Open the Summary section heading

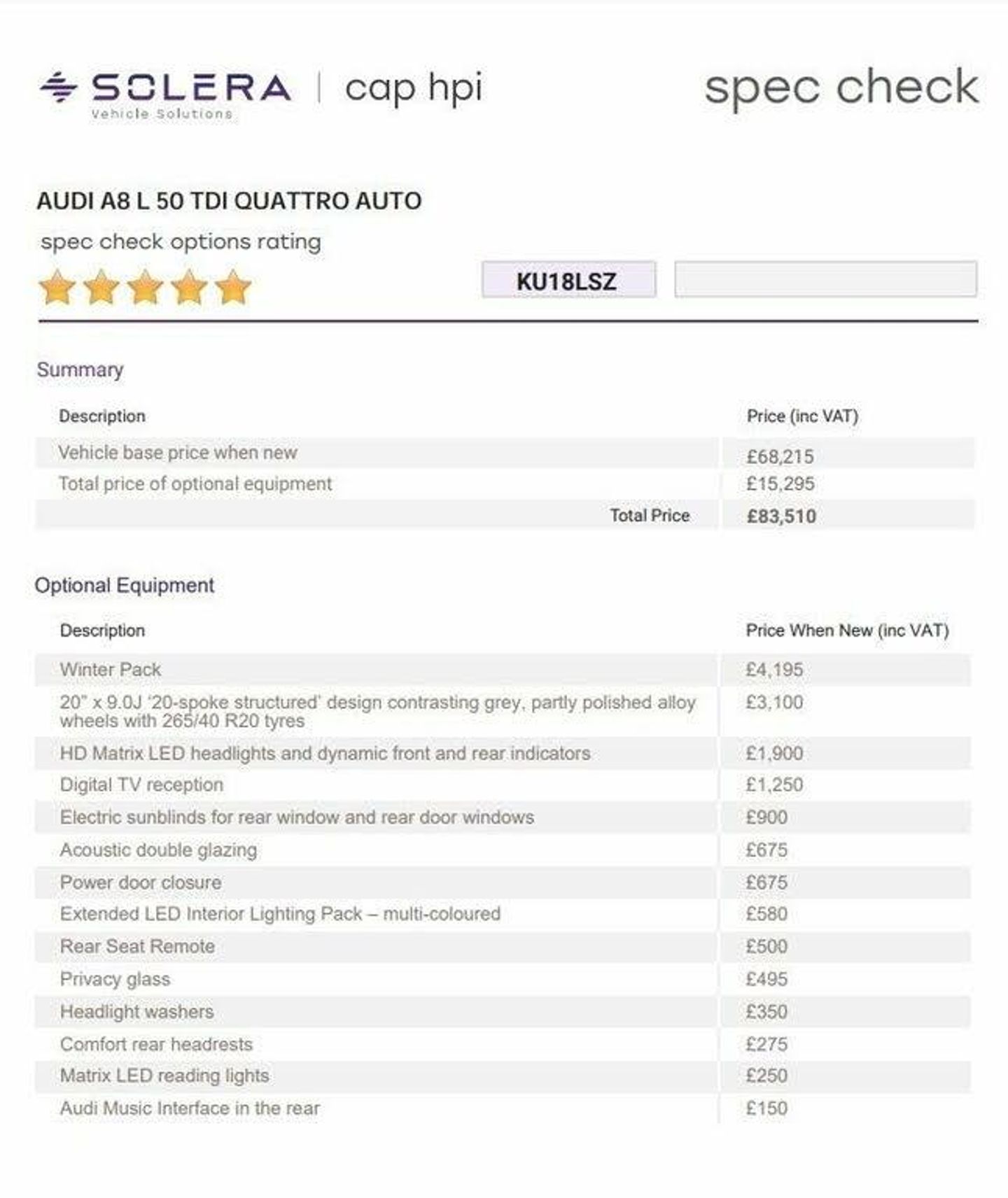80,369
